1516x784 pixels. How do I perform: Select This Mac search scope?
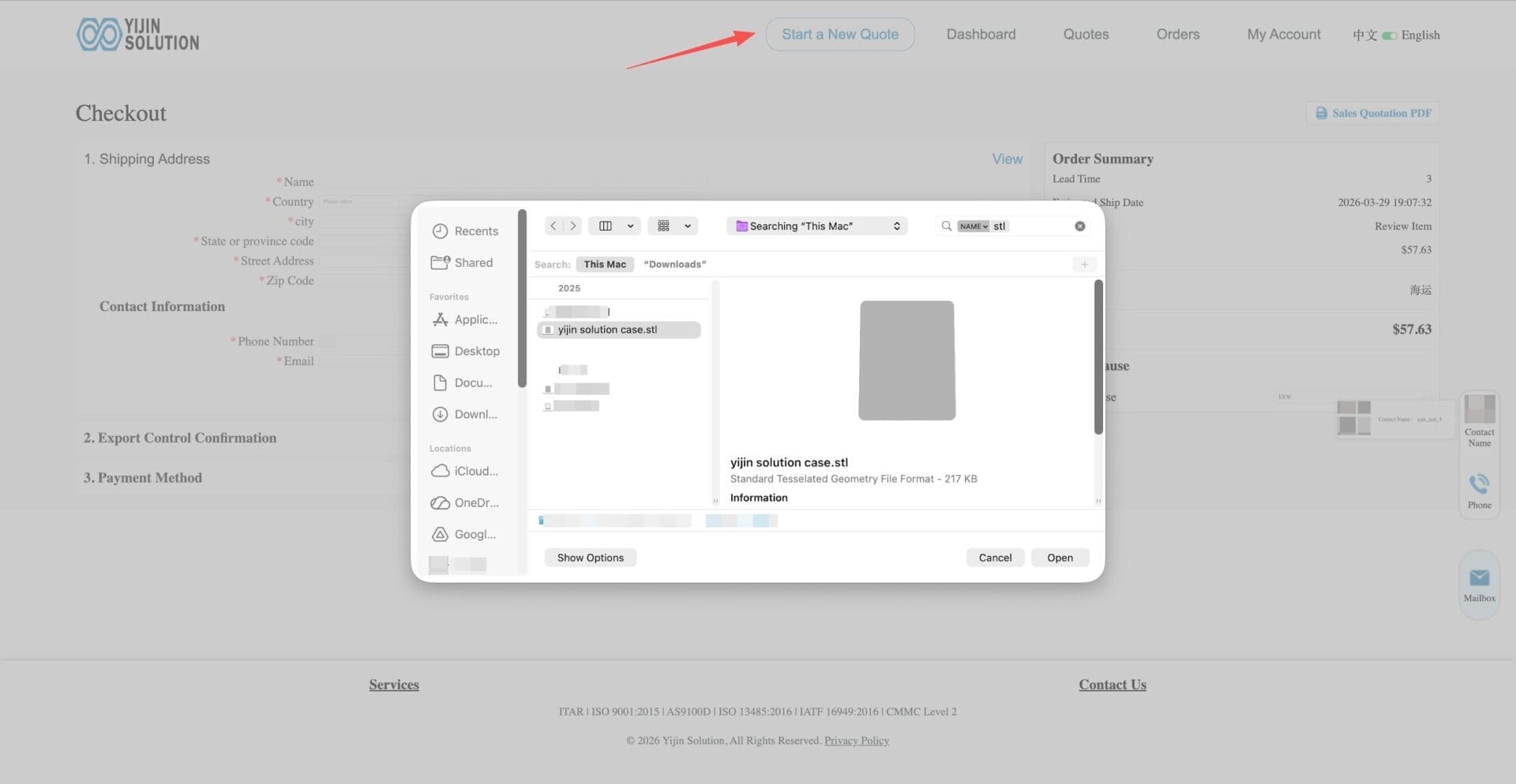605,264
